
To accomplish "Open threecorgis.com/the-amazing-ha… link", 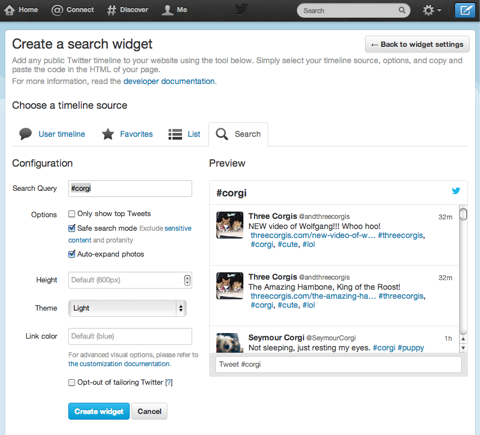I will pyautogui.click(x=313, y=296).
